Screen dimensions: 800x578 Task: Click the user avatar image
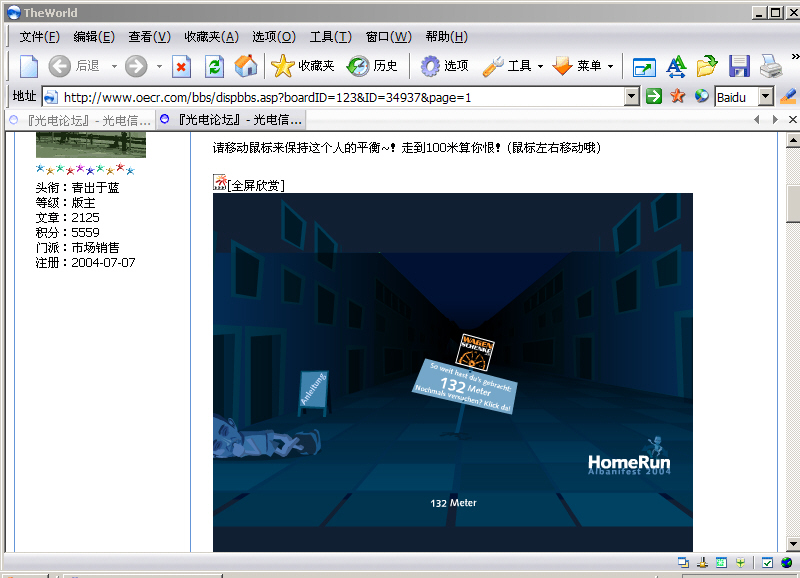[x=91, y=145]
